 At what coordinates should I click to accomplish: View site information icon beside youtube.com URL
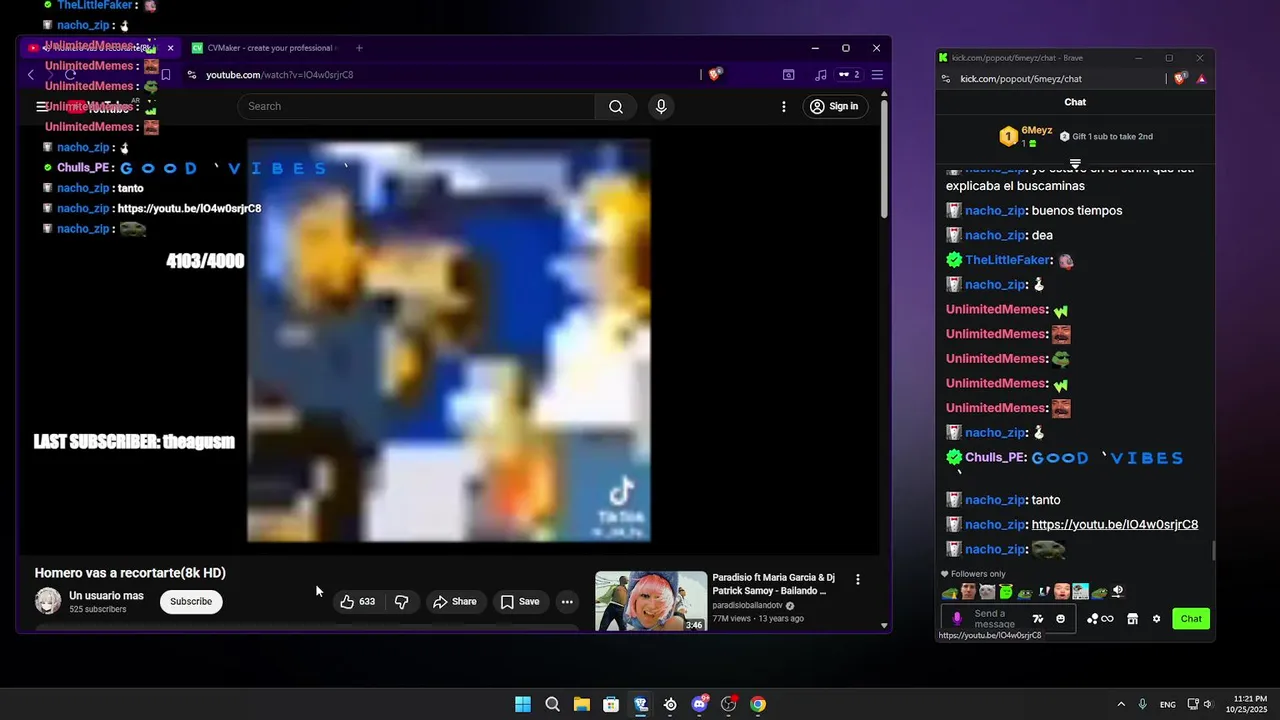[192, 75]
